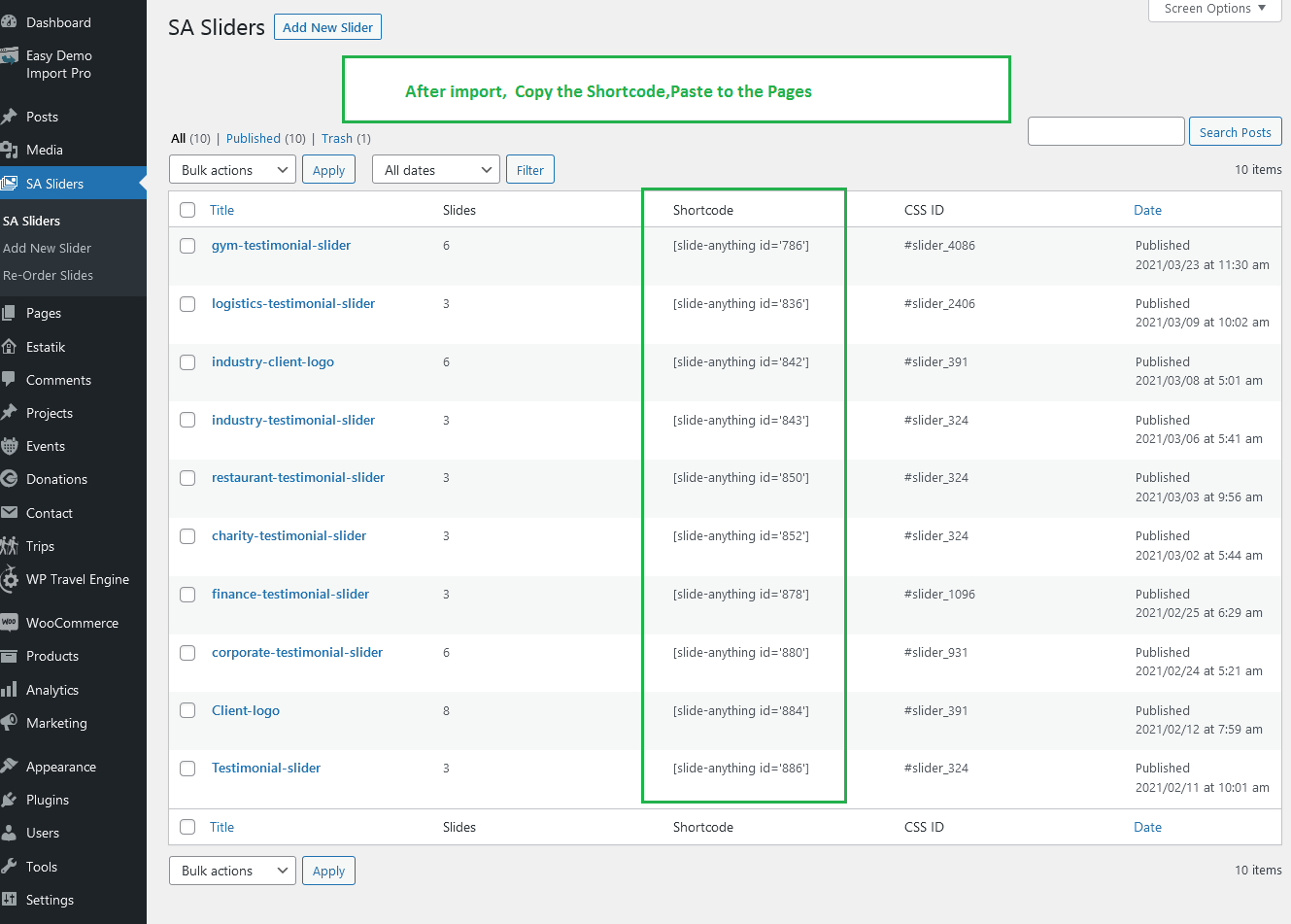Image resolution: width=1291 pixels, height=924 pixels.
Task: Check the logistics-testimonial-slider row checkbox
Action: (x=187, y=304)
